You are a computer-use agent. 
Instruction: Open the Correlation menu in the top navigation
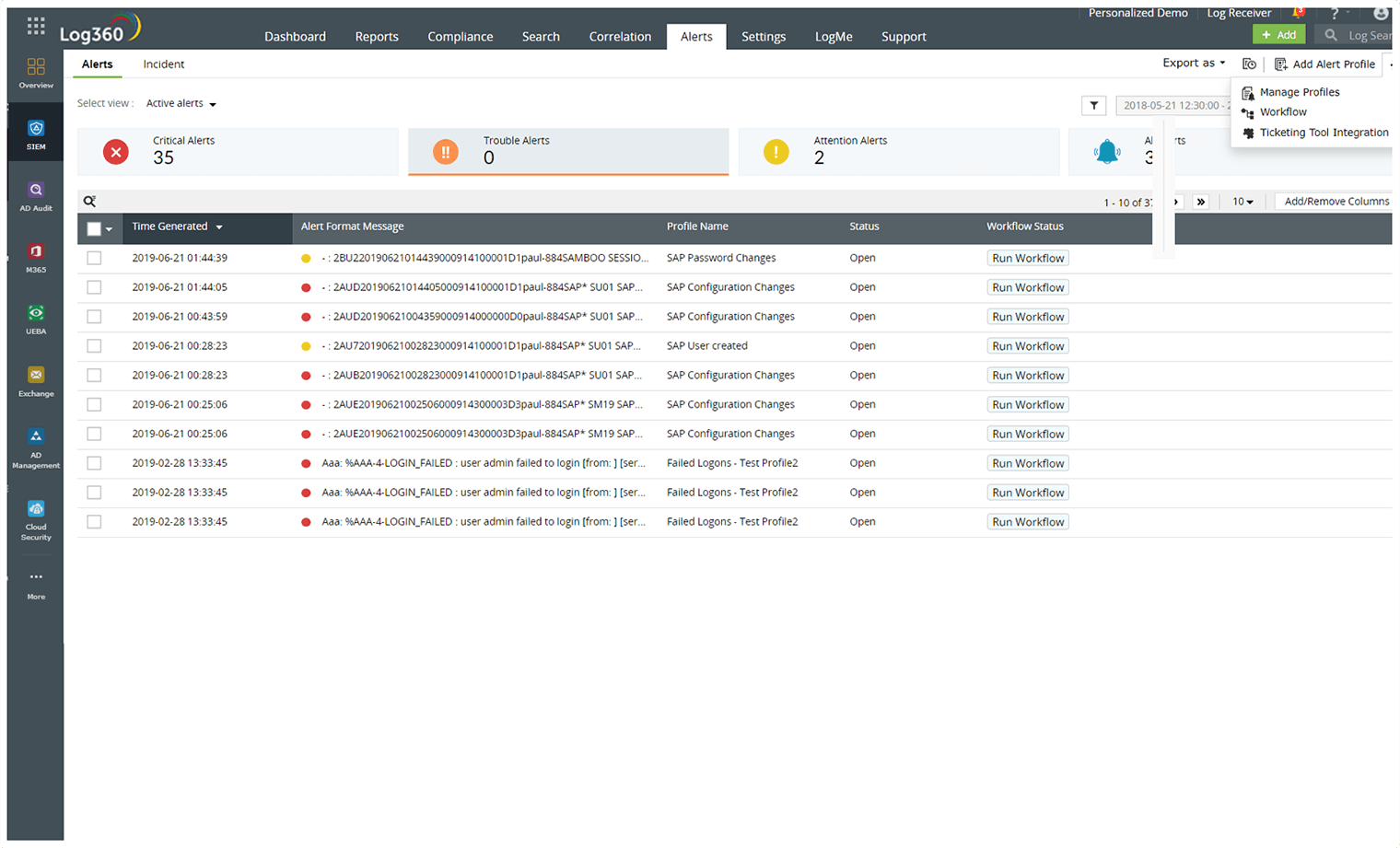click(620, 36)
